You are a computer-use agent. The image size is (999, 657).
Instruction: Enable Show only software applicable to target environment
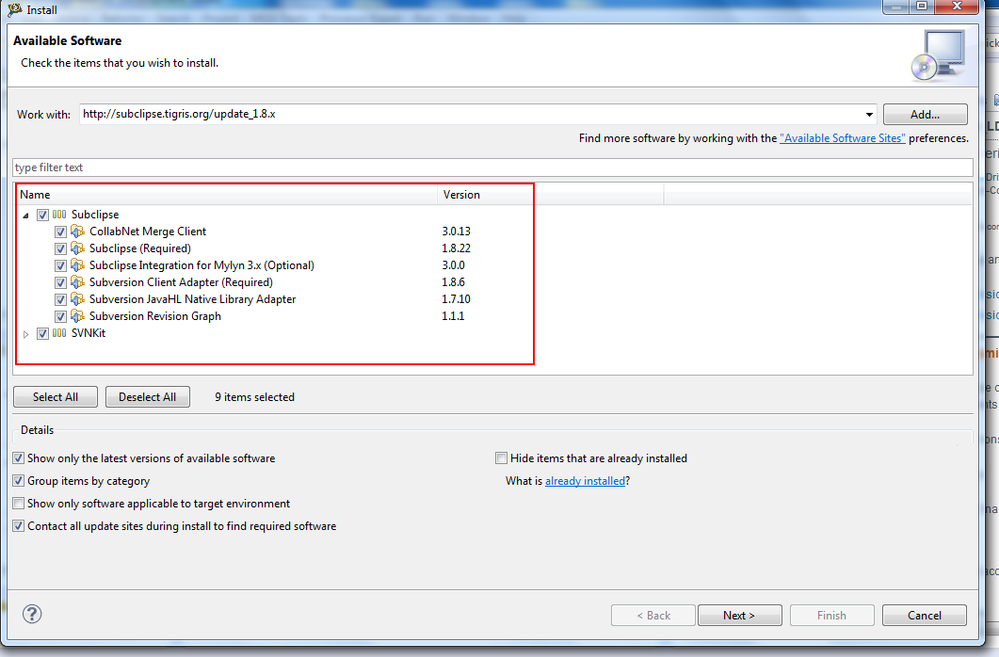tap(18, 503)
